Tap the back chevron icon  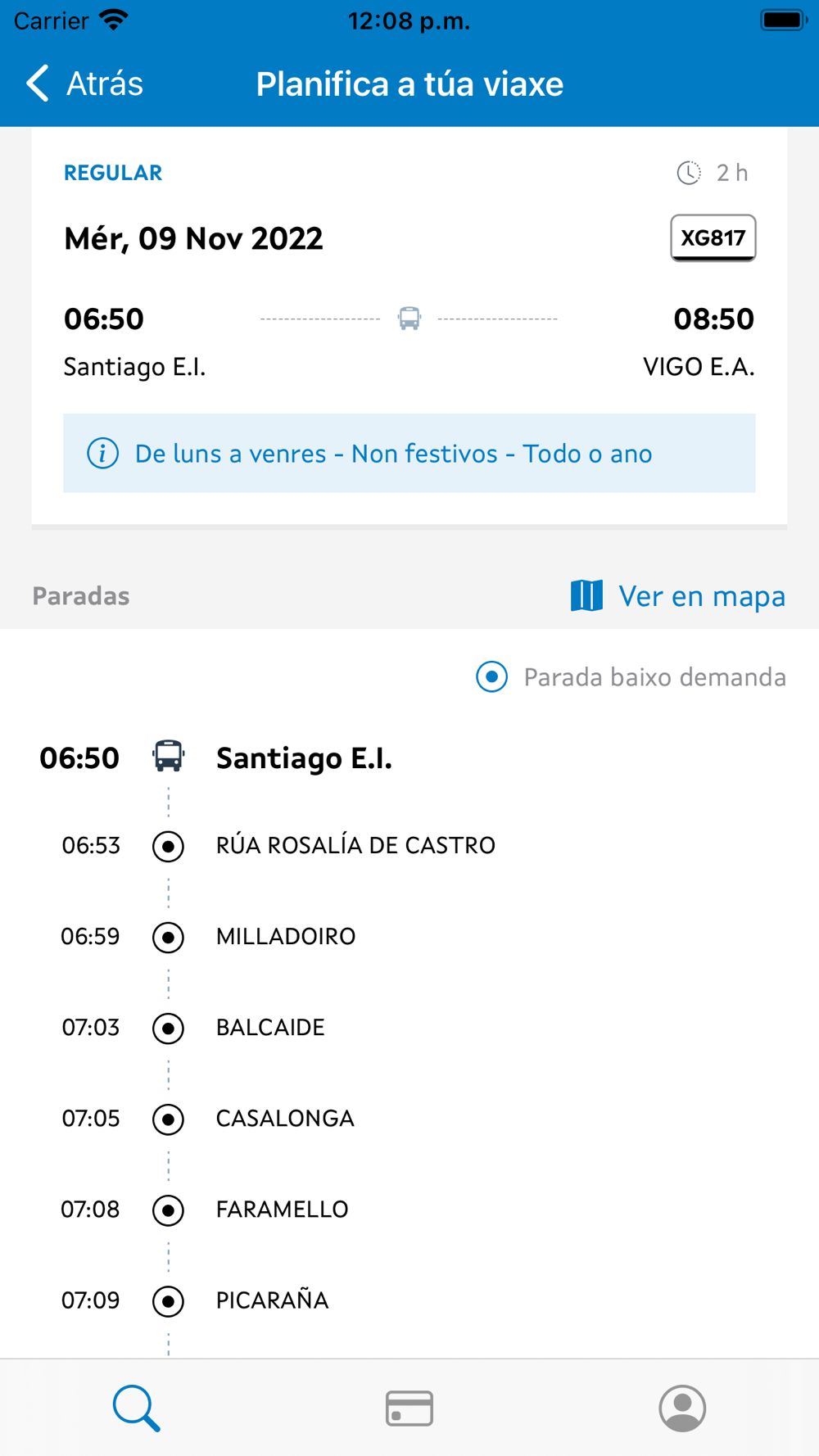pos(38,84)
